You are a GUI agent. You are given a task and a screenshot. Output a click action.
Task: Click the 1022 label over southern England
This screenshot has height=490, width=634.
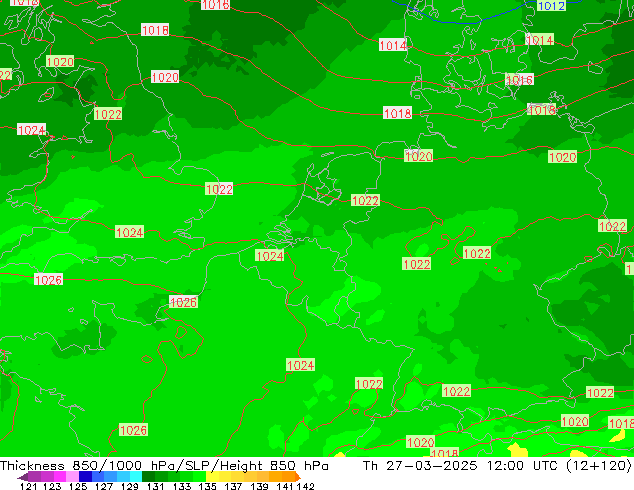219,189
